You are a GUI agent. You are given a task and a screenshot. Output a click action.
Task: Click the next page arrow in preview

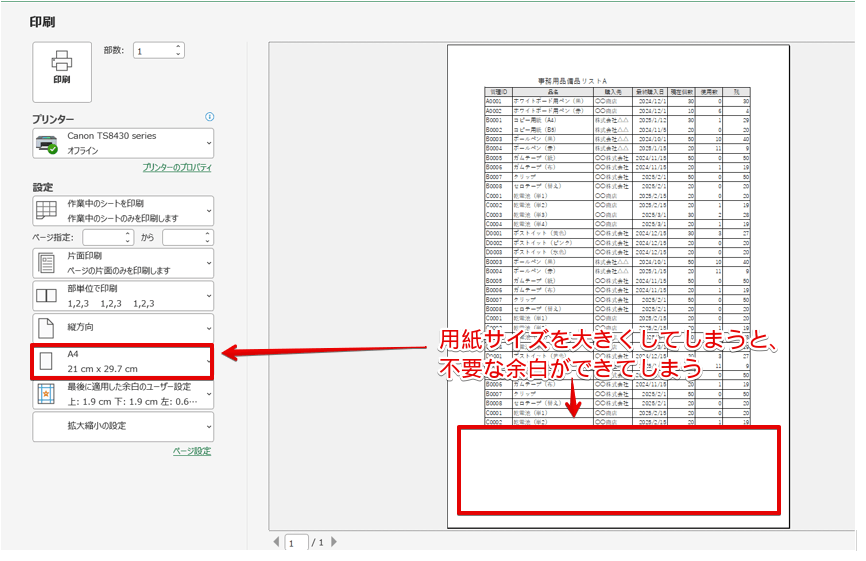pos(334,542)
